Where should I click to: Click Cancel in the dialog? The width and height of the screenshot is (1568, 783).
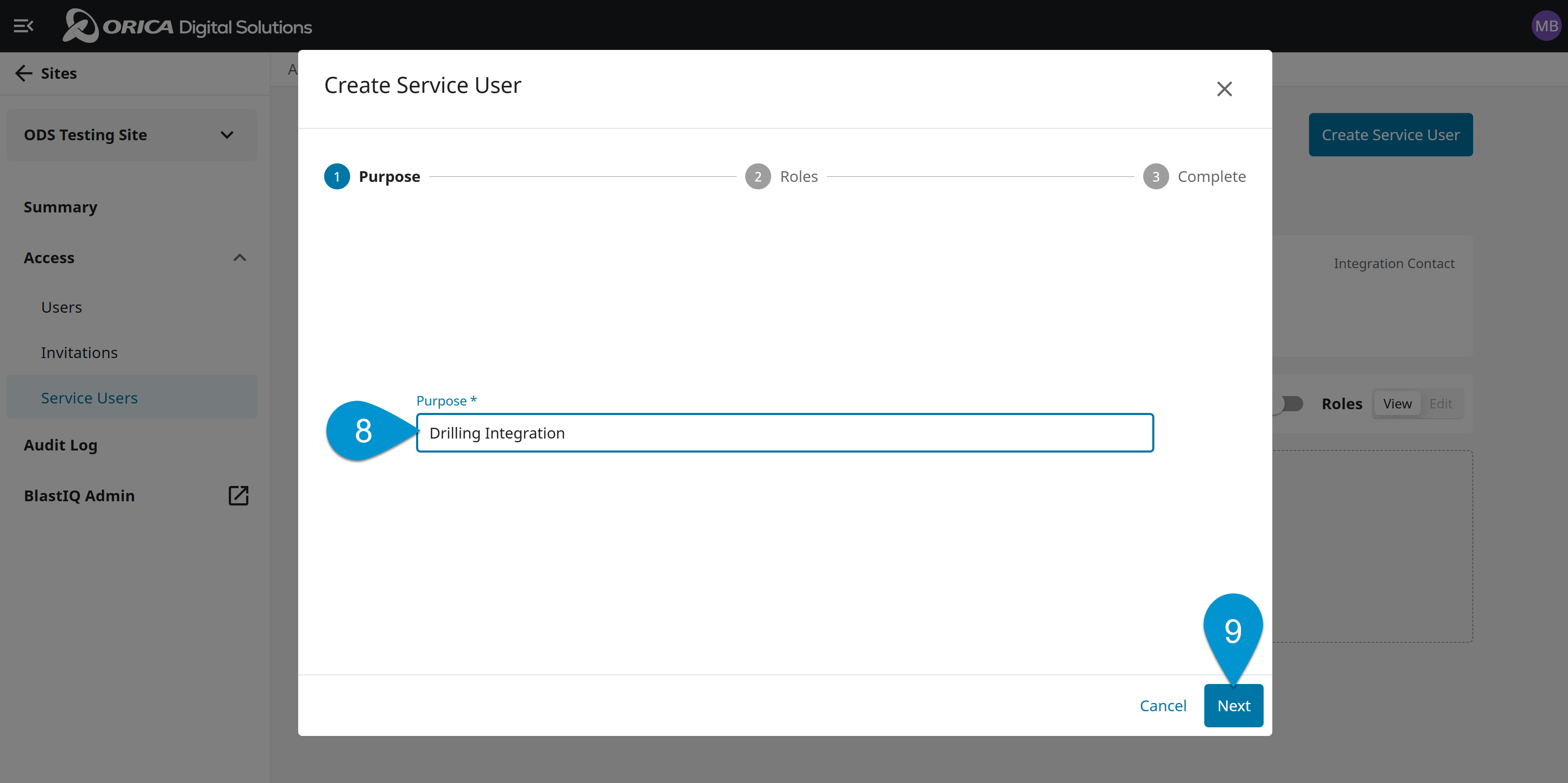pos(1163,706)
